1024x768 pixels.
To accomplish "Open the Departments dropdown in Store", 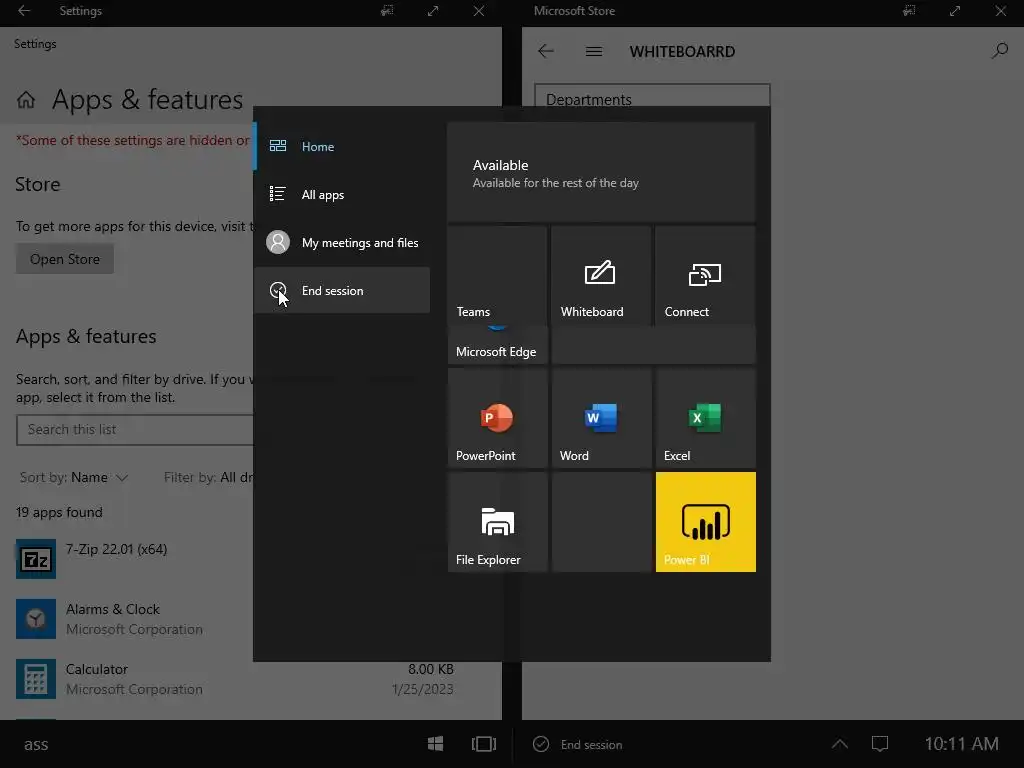I will (x=652, y=95).
